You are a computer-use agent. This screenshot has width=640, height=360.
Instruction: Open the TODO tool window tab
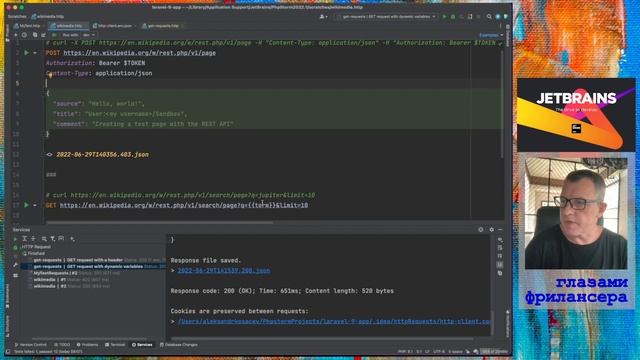click(x=62, y=345)
